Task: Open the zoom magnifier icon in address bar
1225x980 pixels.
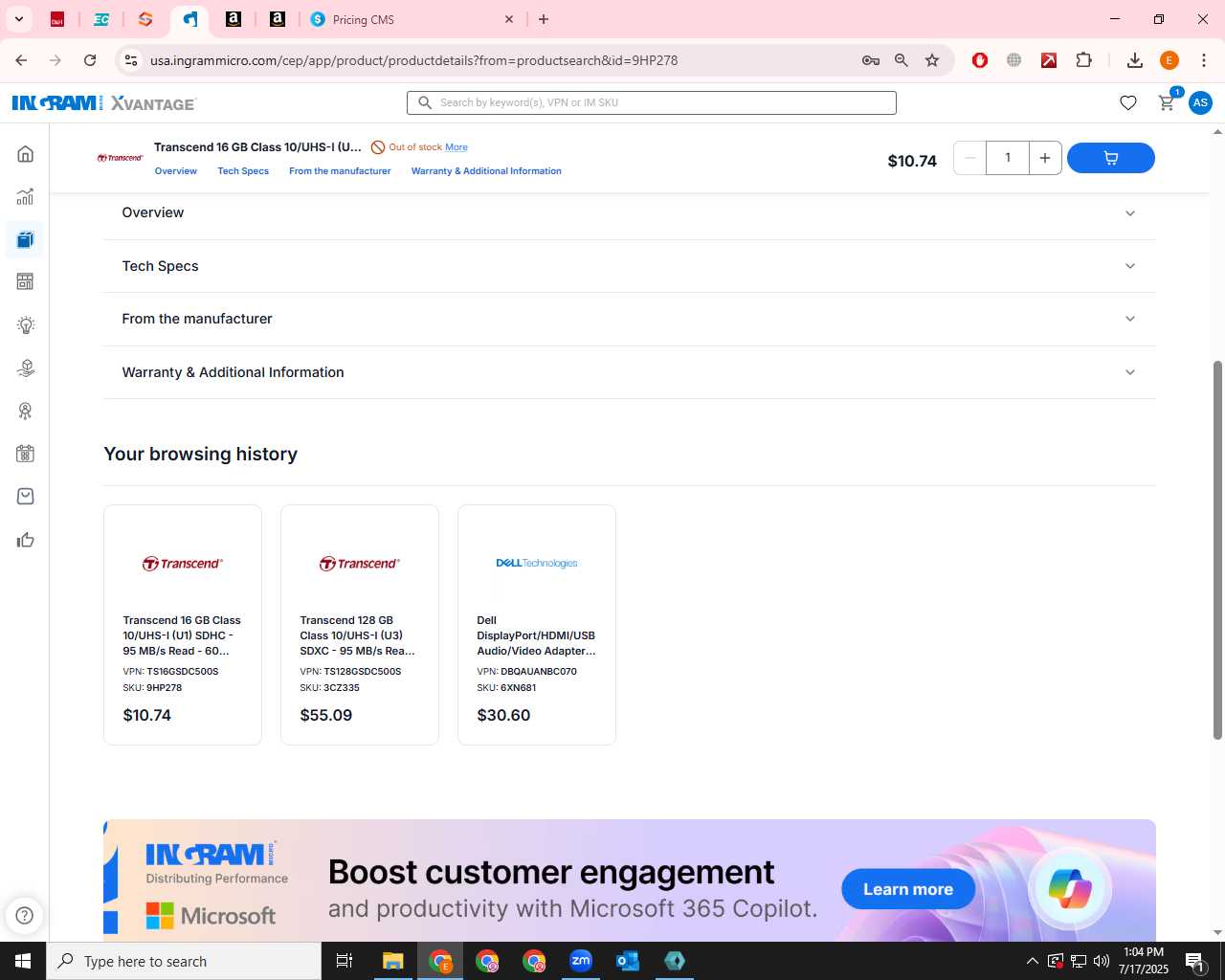Action: click(x=902, y=60)
